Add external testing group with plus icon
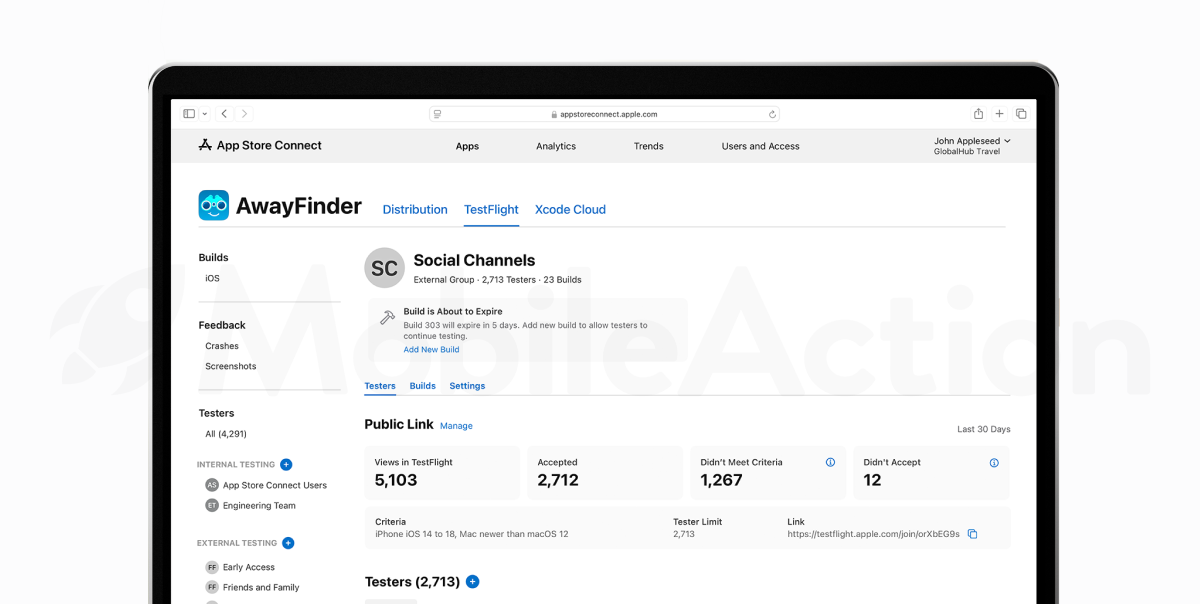This screenshot has width=1200, height=604. click(288, 543)
